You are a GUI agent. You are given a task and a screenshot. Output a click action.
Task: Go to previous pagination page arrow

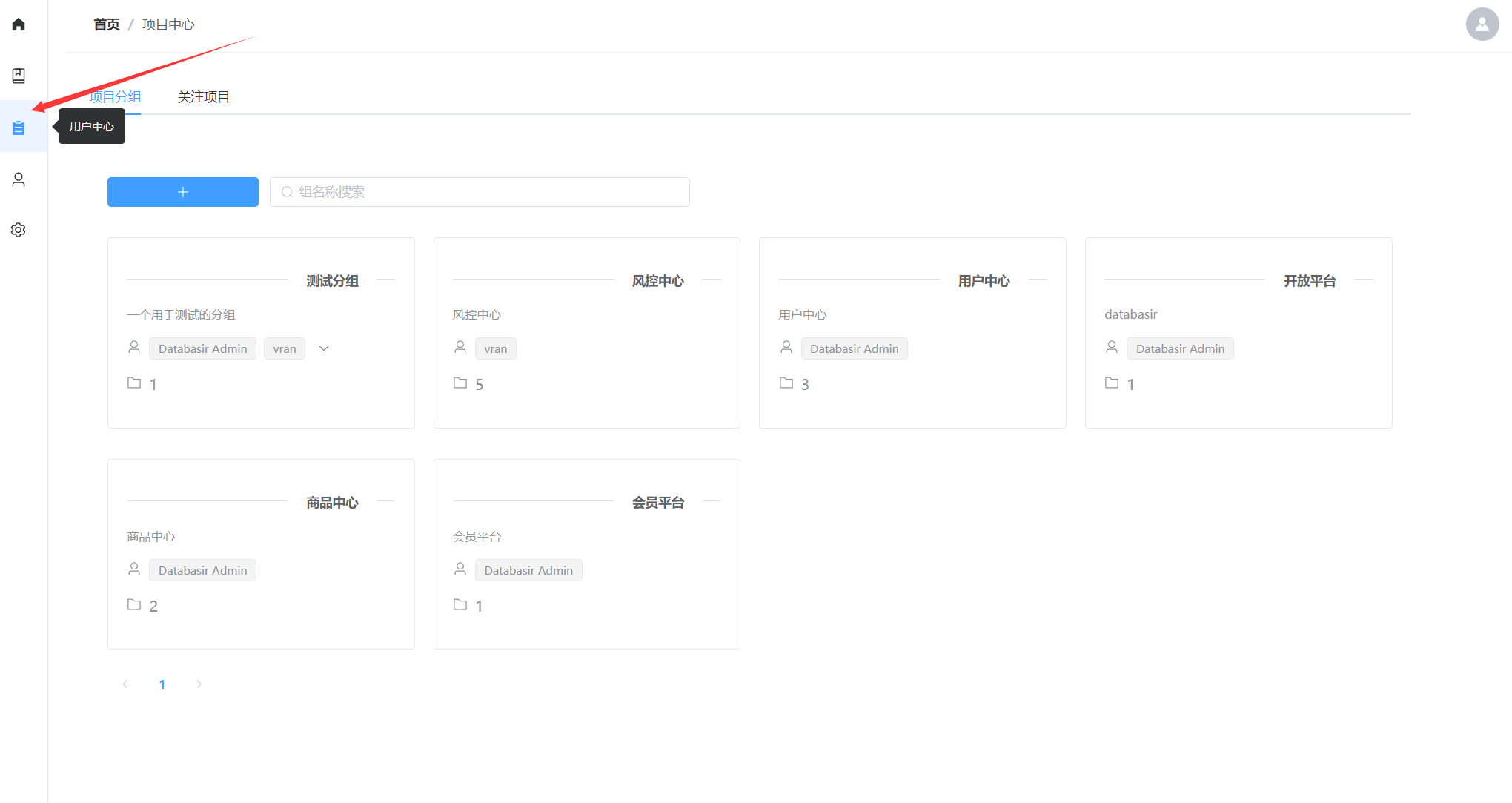[125, 684]
